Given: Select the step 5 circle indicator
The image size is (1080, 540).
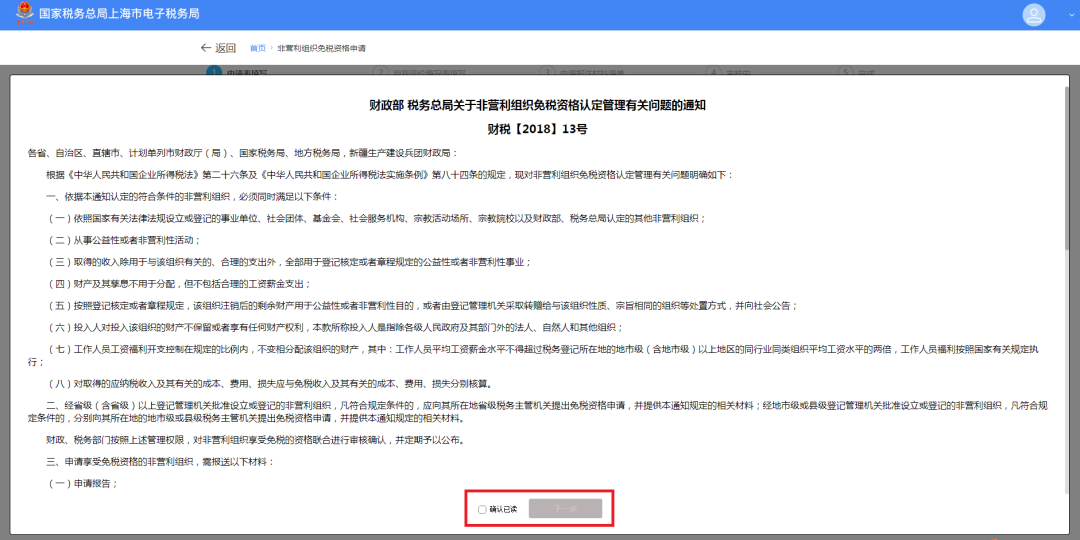Looking at the screenshot, I should tap(845, 72).
